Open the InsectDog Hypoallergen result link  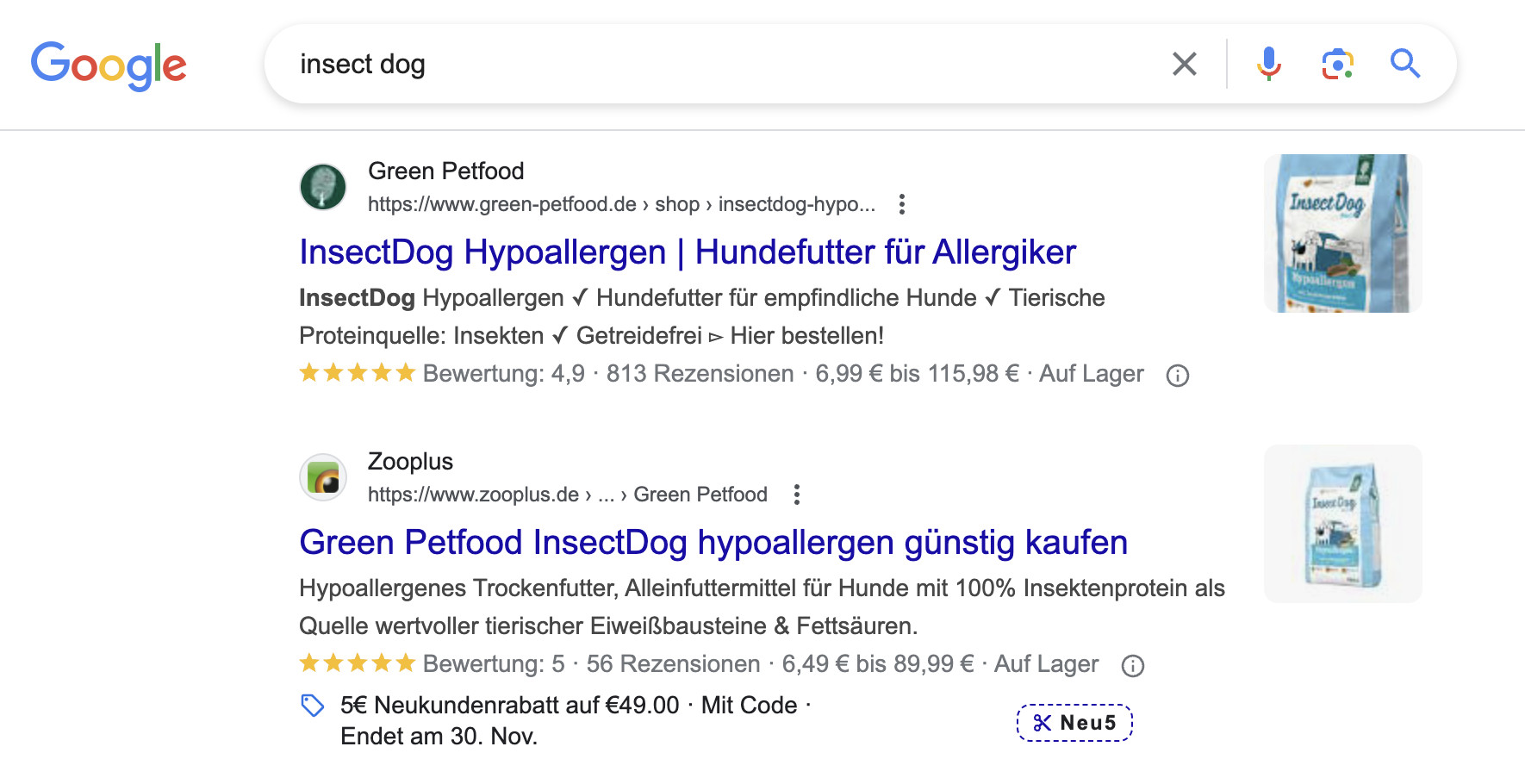coord(687,252)
